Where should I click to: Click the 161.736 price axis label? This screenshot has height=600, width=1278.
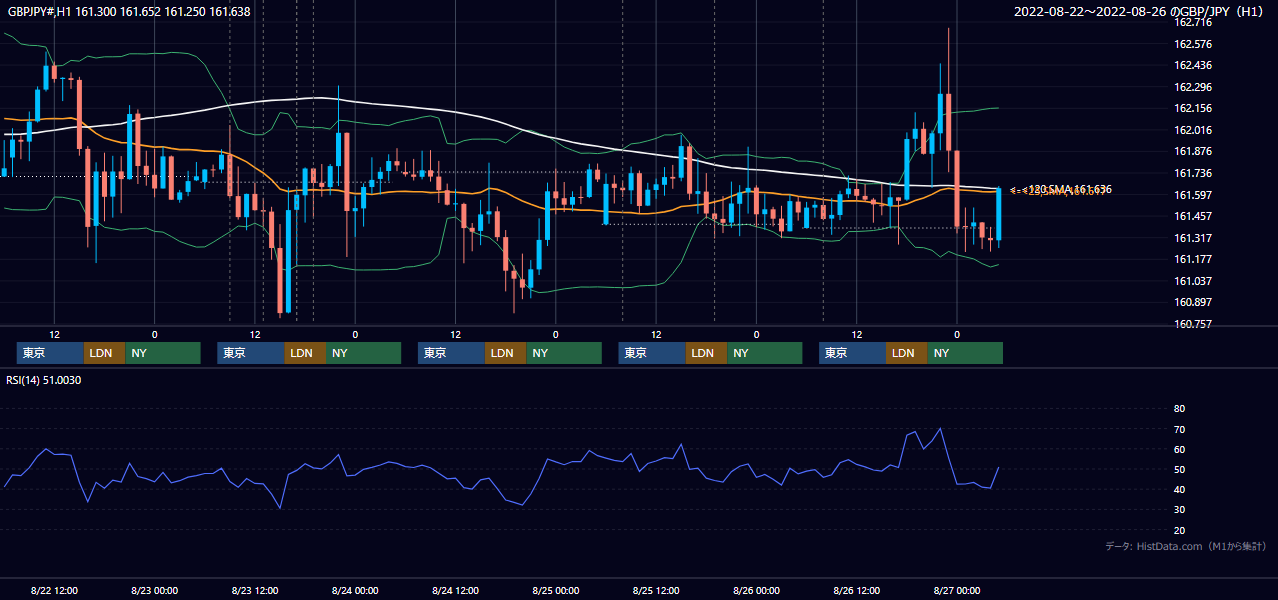point(1192,173)
